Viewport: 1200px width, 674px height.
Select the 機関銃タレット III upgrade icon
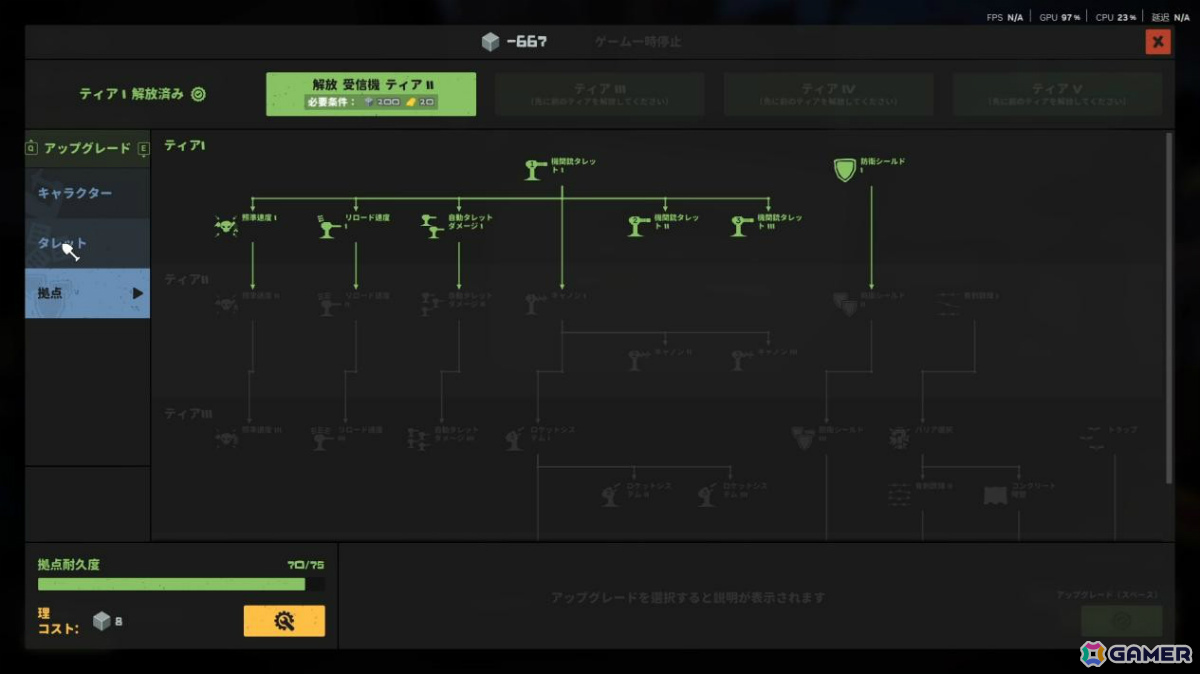pos(741,227)
